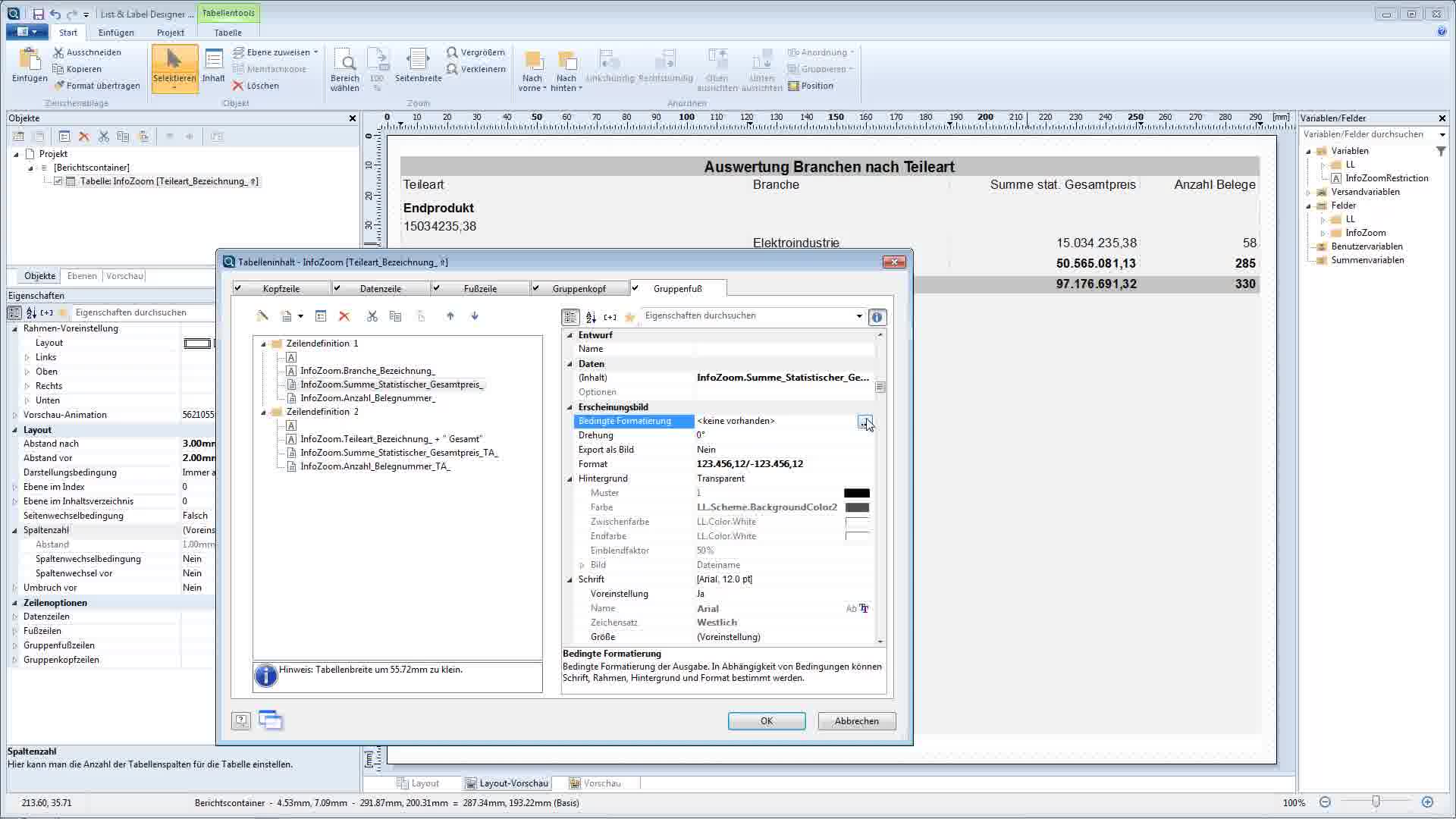Collapse the Erscheinungsbild category
The image size is (1456, 819).
tap(570, 407)
